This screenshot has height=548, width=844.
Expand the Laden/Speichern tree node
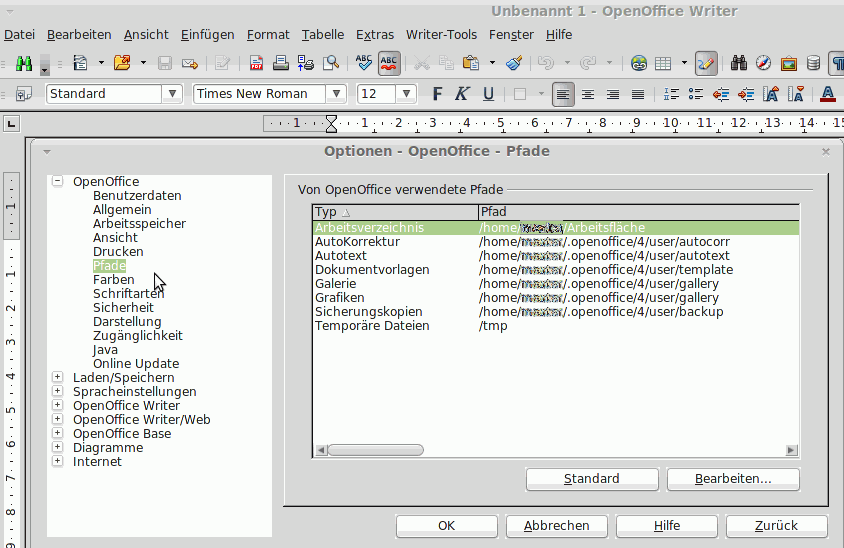pos(57,378)
